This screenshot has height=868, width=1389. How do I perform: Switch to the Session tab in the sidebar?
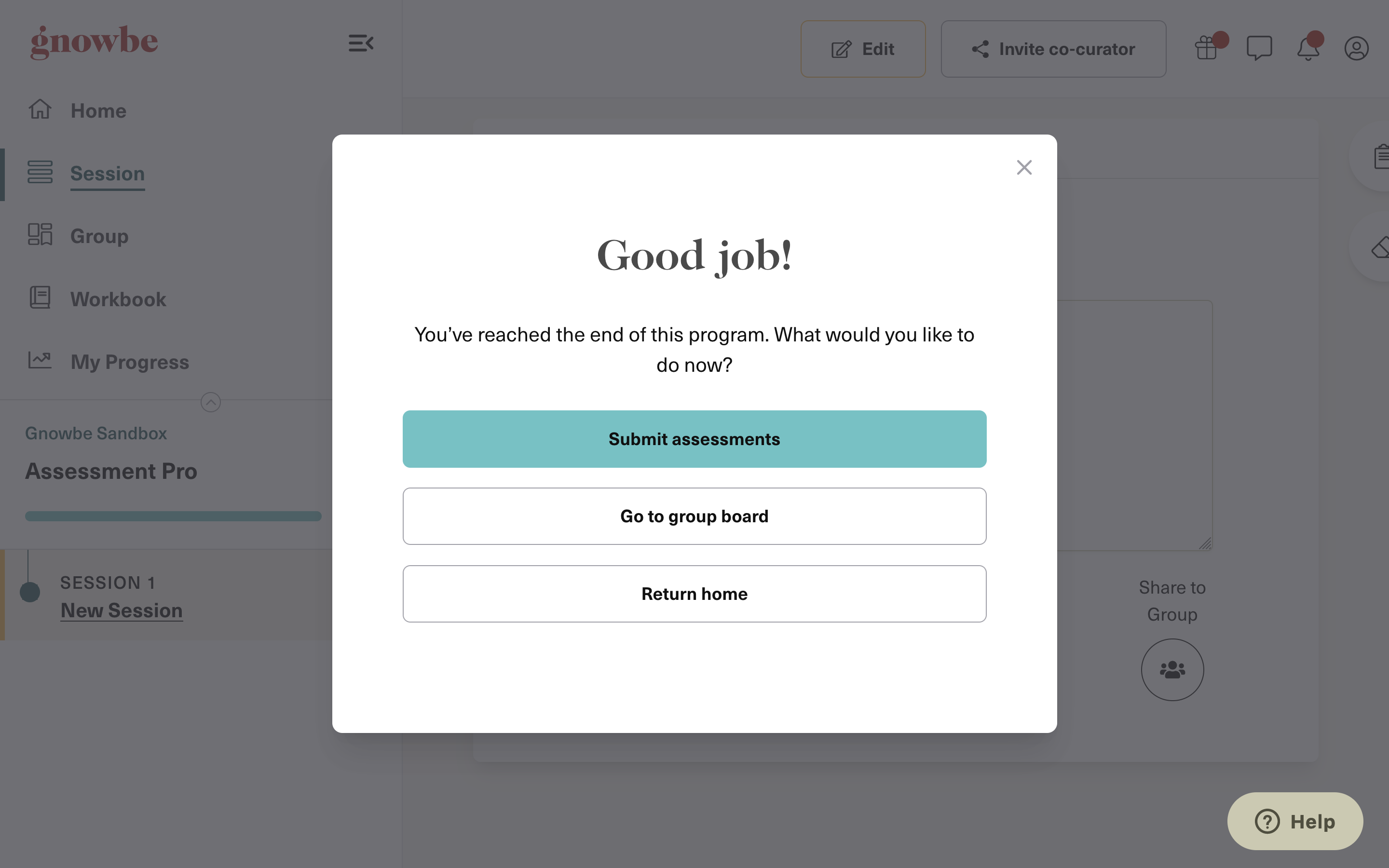[x=108, y=174]
